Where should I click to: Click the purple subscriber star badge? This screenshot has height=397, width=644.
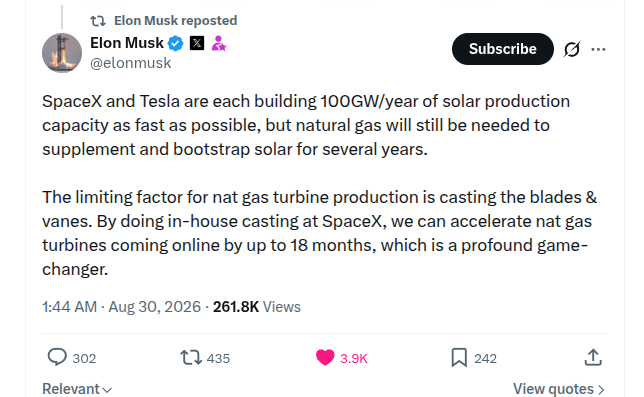point(218,43)
